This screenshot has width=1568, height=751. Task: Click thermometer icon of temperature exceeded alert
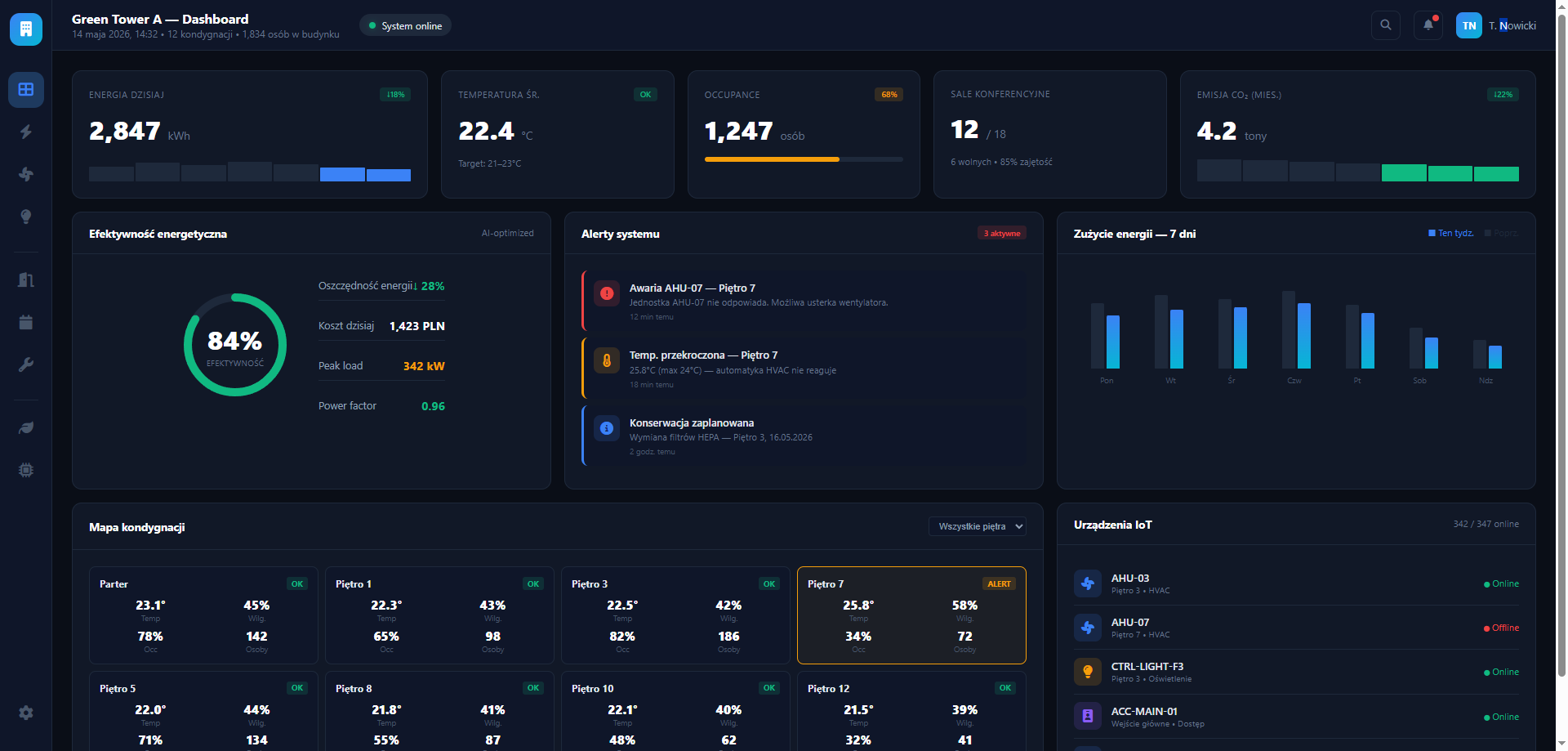pos(607,360)
